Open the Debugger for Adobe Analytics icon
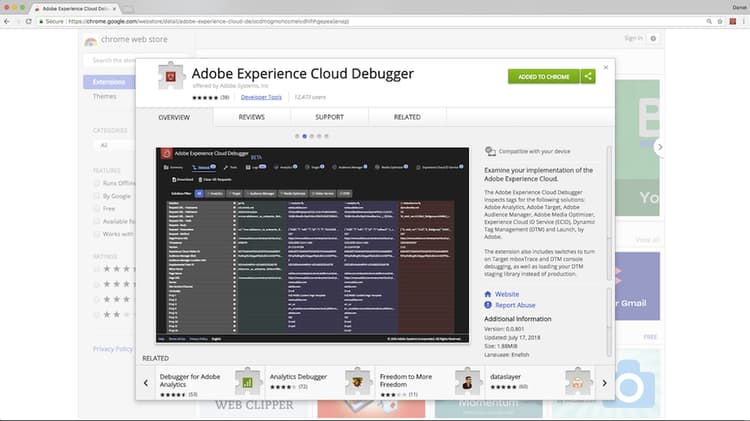 (x=247, y=381)
